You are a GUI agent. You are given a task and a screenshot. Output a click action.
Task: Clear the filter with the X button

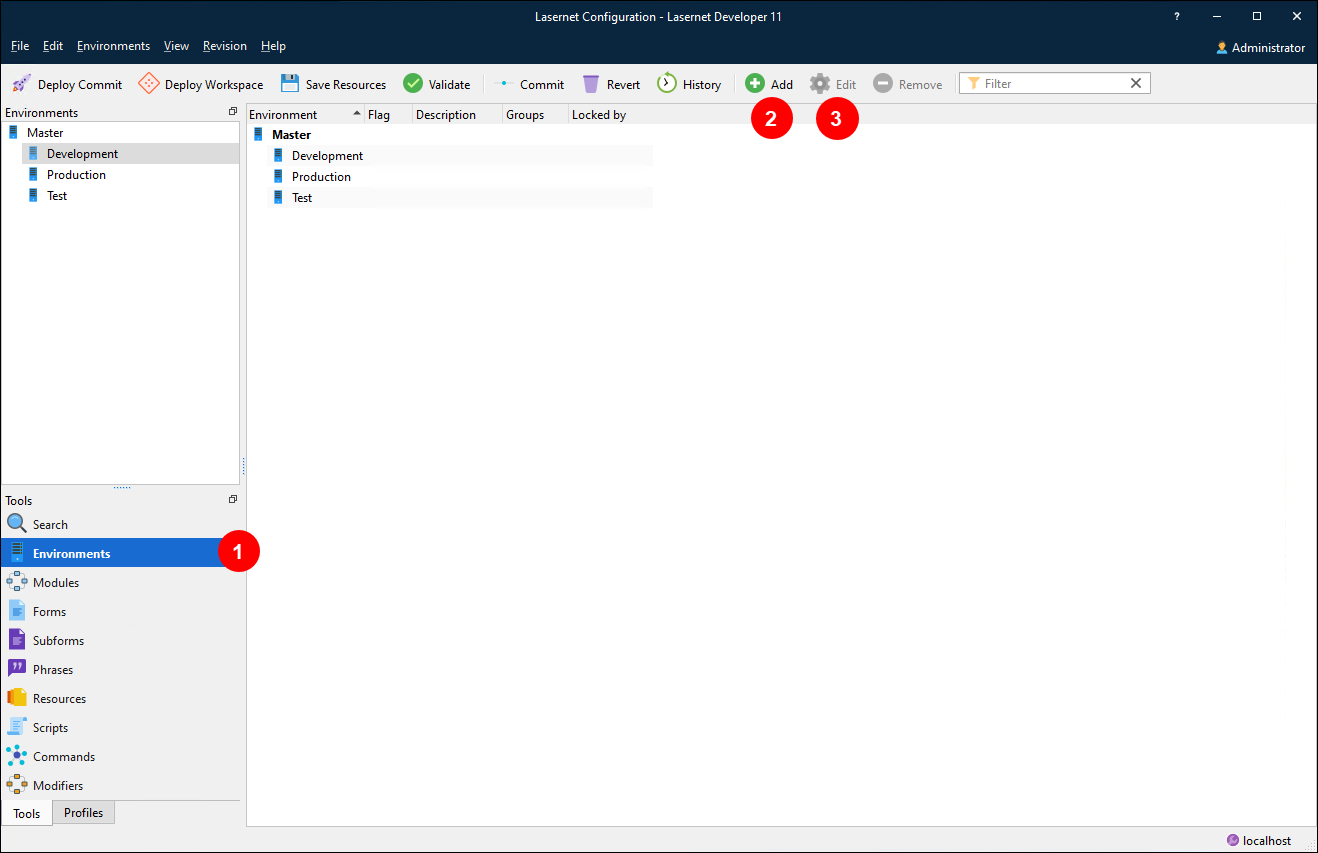(1136, 84)
